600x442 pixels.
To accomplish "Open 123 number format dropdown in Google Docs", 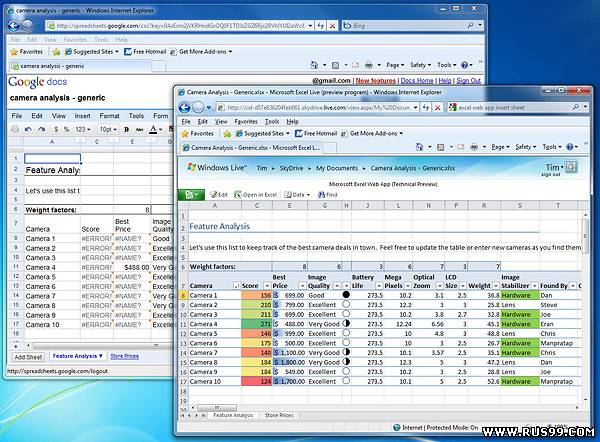I will coord(83,129).
